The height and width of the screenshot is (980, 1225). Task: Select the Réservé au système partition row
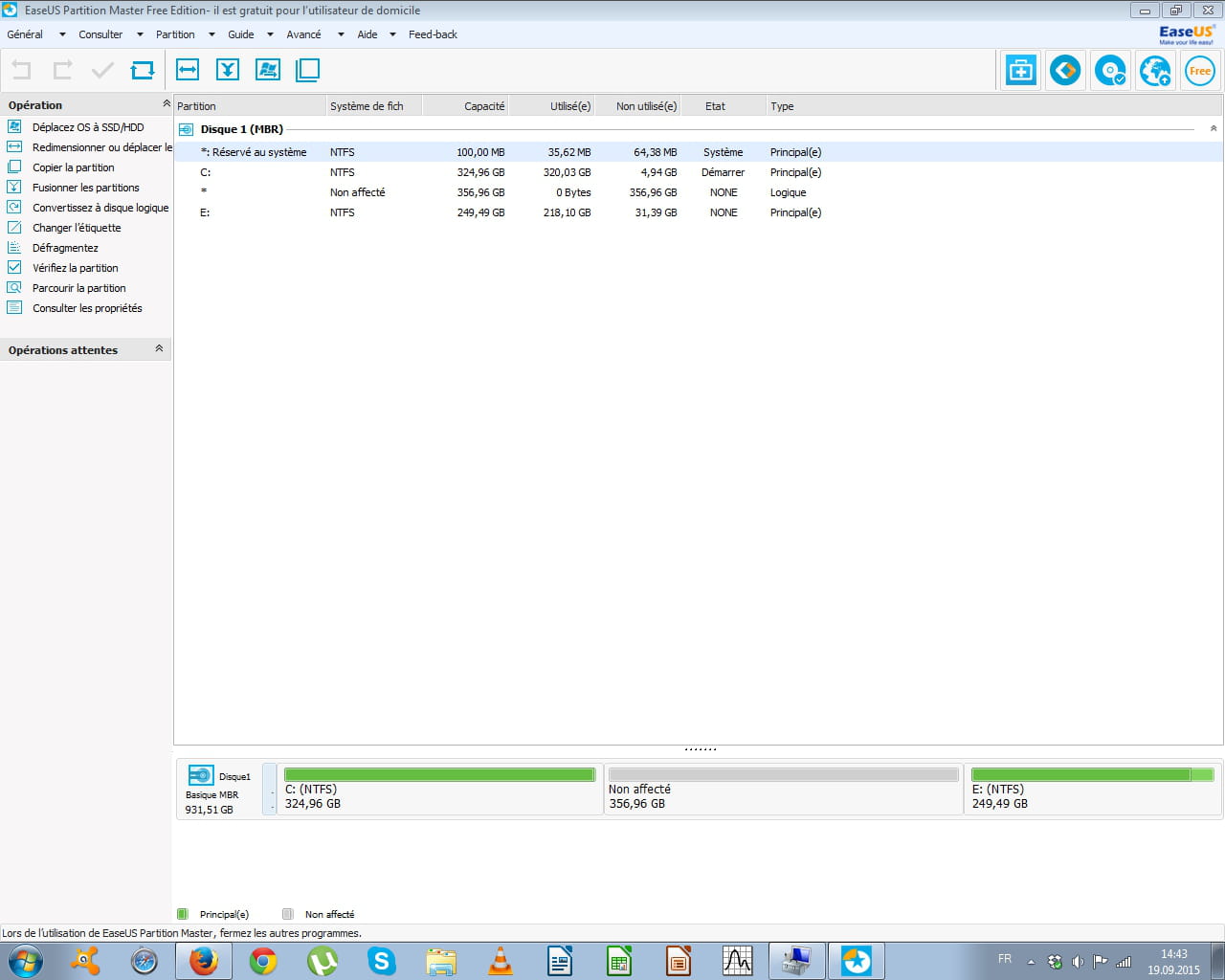click(x=698, y=152)
